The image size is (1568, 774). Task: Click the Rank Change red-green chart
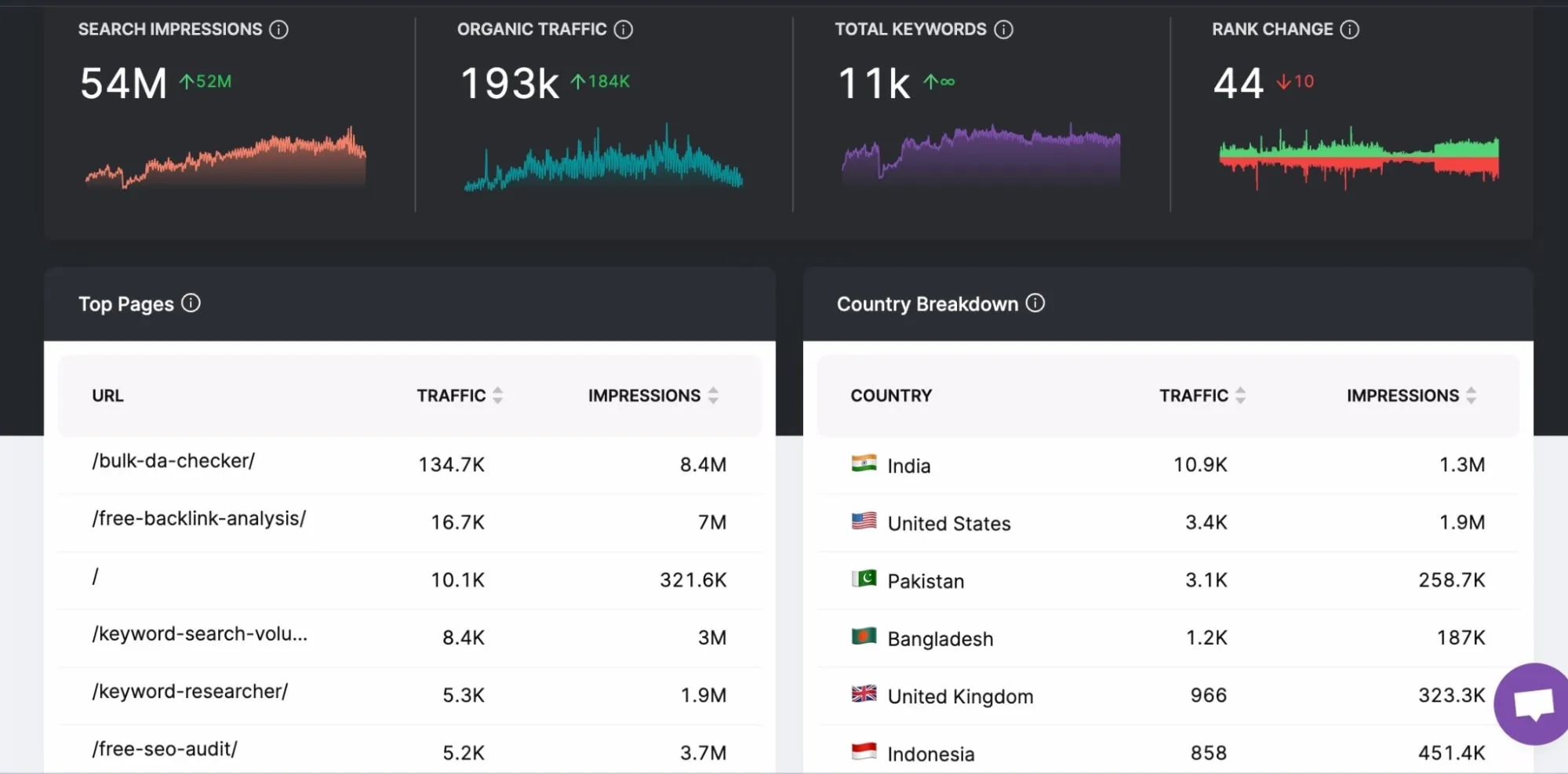coord(1359,158)
